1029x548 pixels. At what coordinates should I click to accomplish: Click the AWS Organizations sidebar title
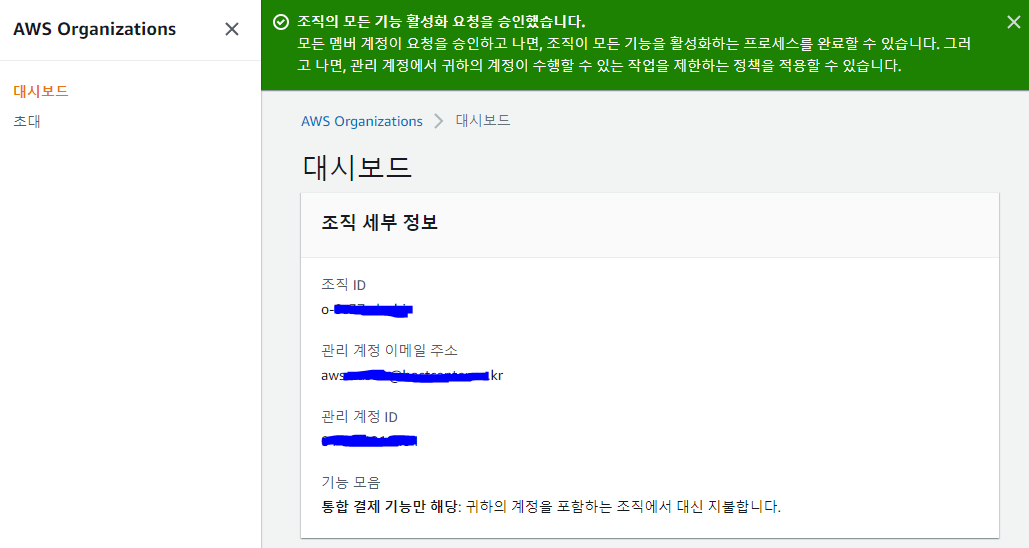(x=94, y=29)
